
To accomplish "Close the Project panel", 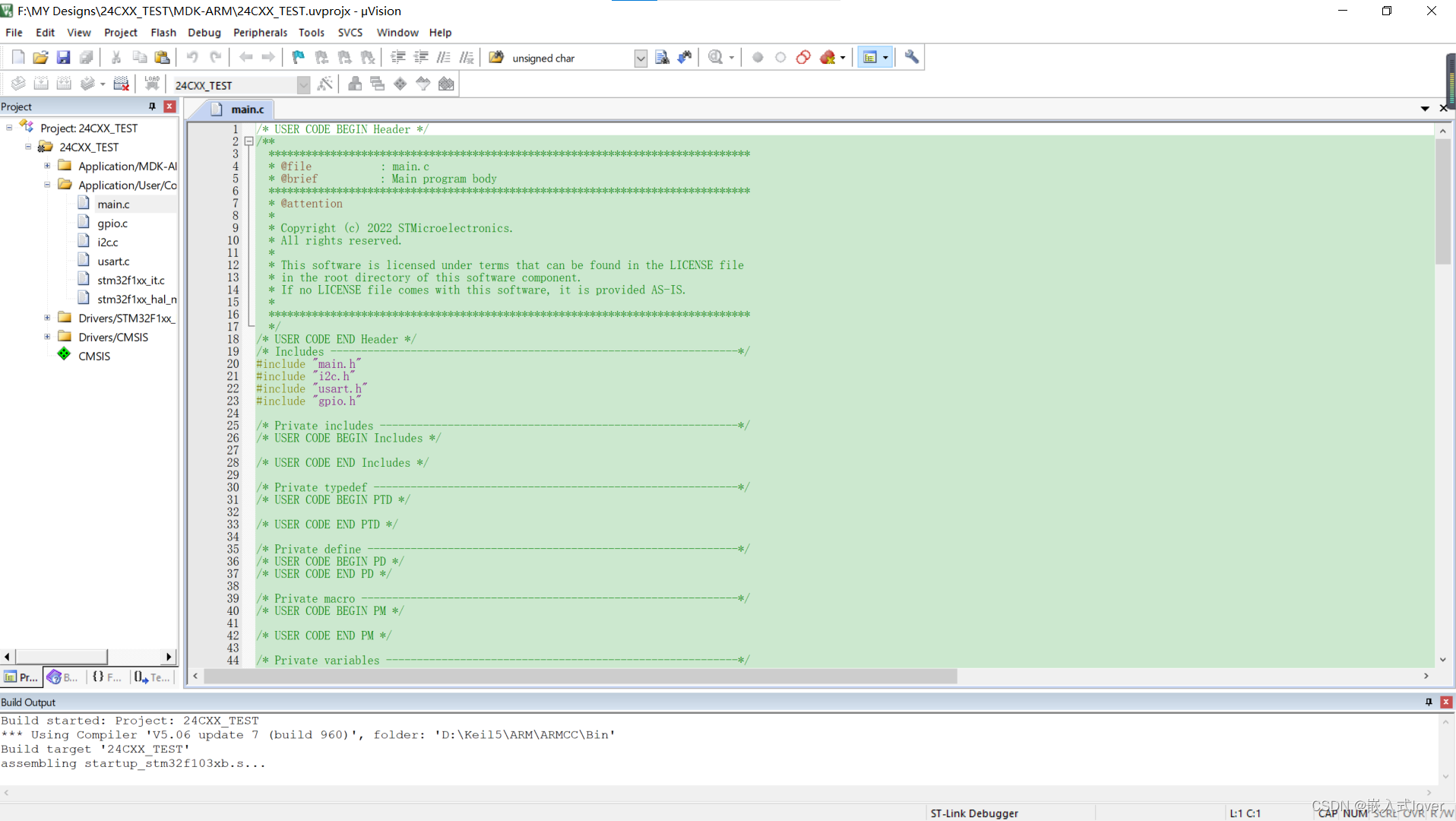I will pos(169,106).
